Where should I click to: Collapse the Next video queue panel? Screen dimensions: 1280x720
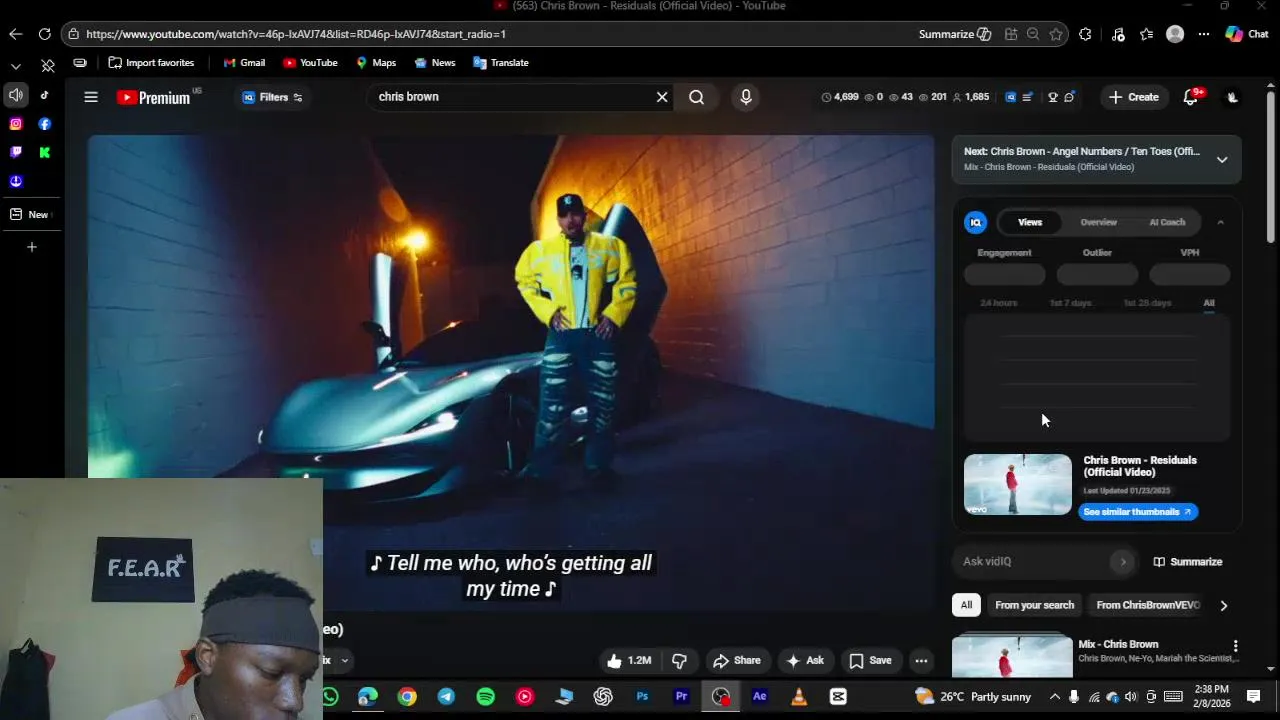point(1222,160)
